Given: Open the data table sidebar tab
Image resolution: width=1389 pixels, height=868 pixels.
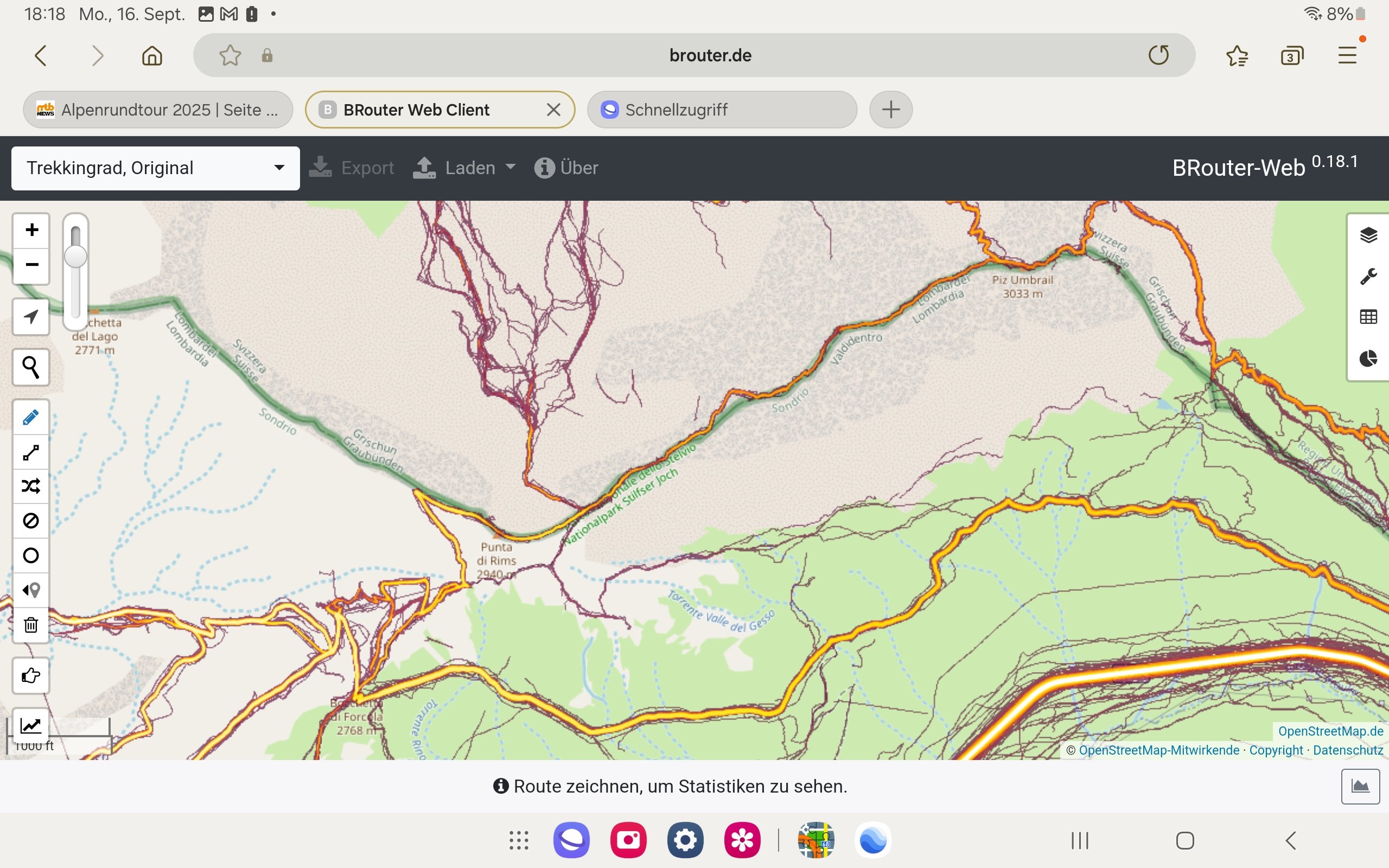Looking at the screenshot, I should [x=1368, y=316].
